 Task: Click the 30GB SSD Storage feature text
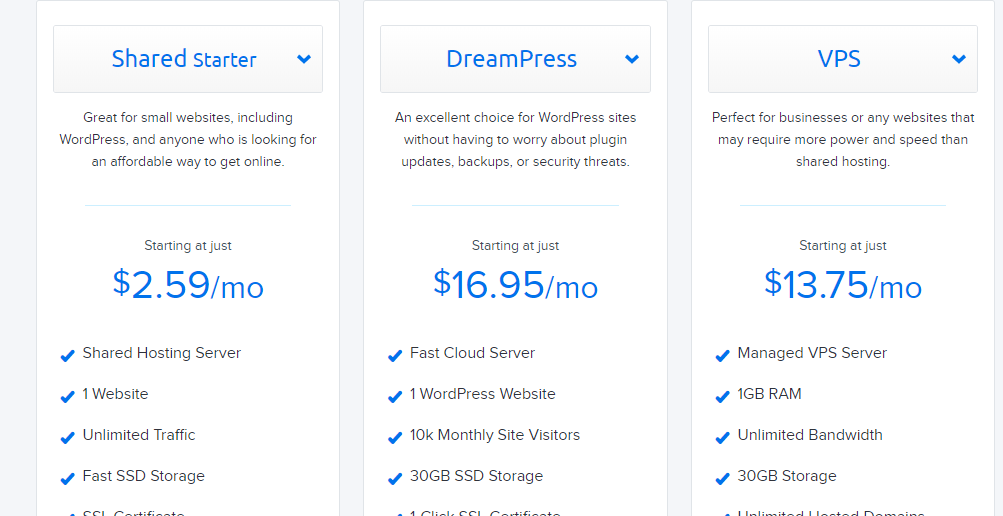476,476
